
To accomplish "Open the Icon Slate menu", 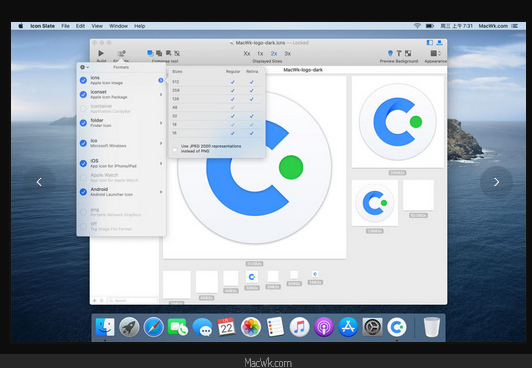I will tap(42, 26).
